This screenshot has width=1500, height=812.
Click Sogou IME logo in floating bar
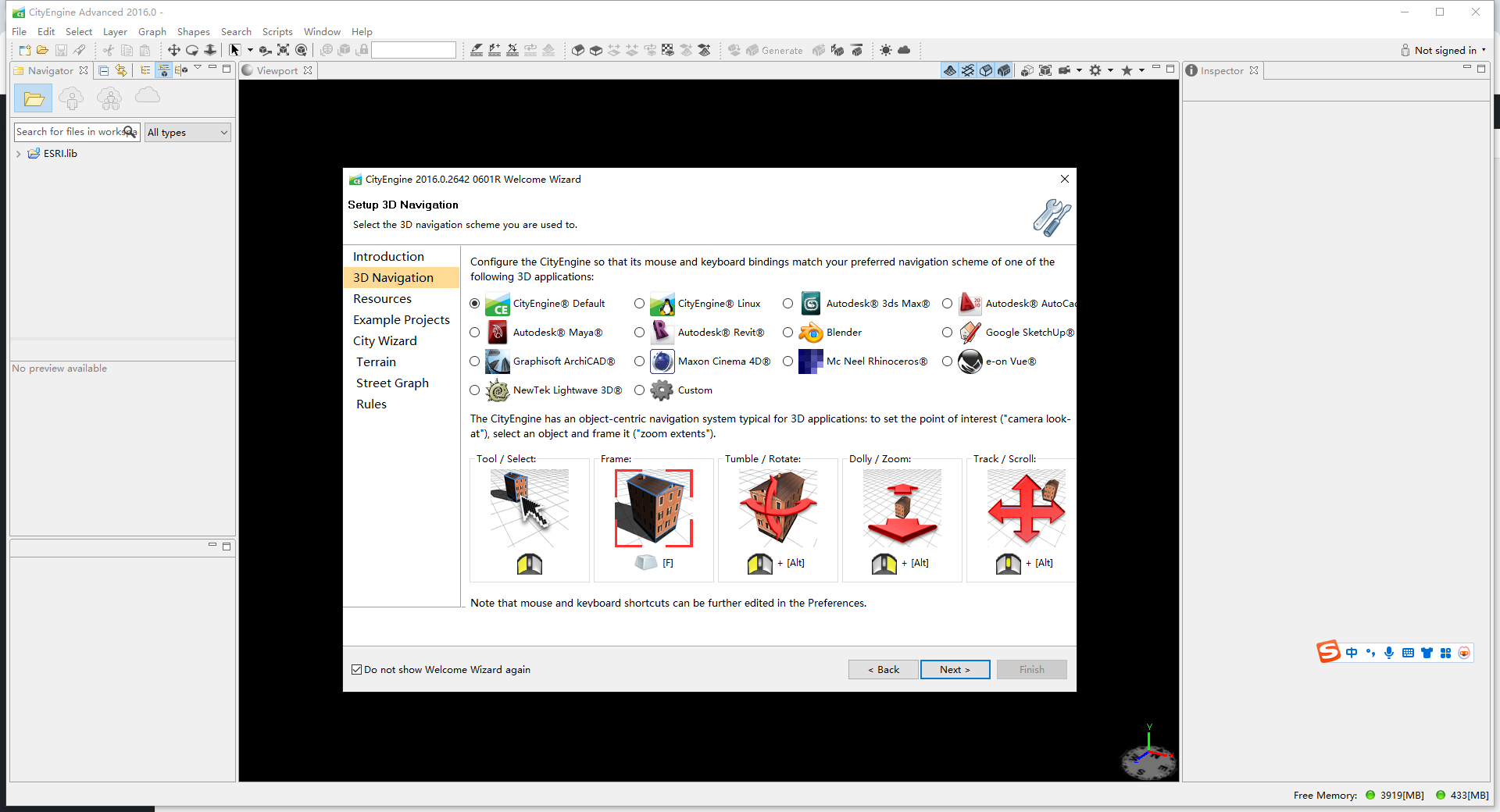[x=1328, y=652]
